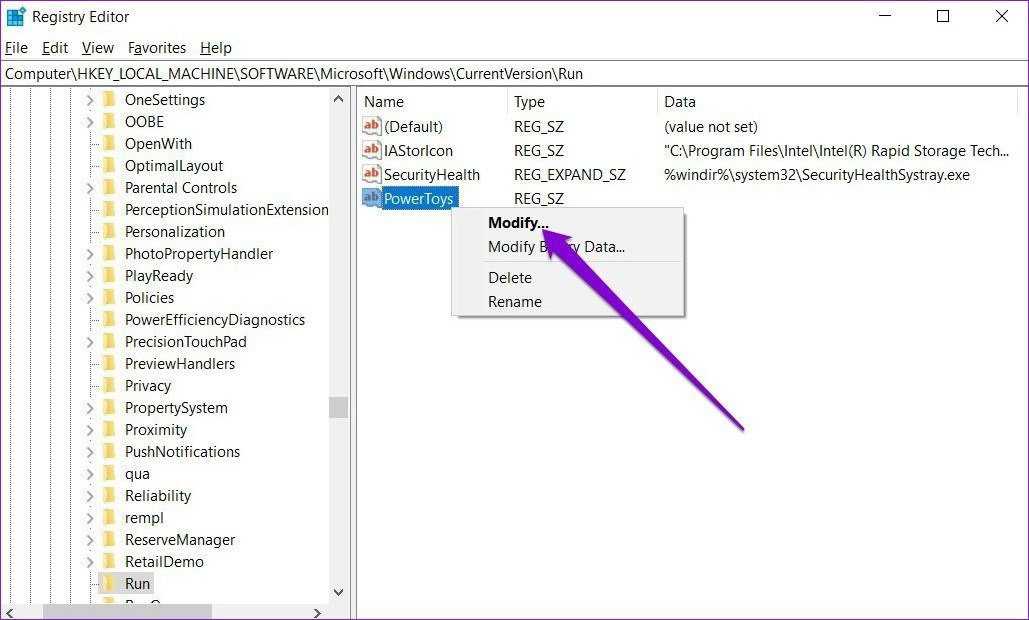Screen dimensions: 1029x620
Task: Click the SecurityHealth value's ab icon
Action: click(372, 174)
